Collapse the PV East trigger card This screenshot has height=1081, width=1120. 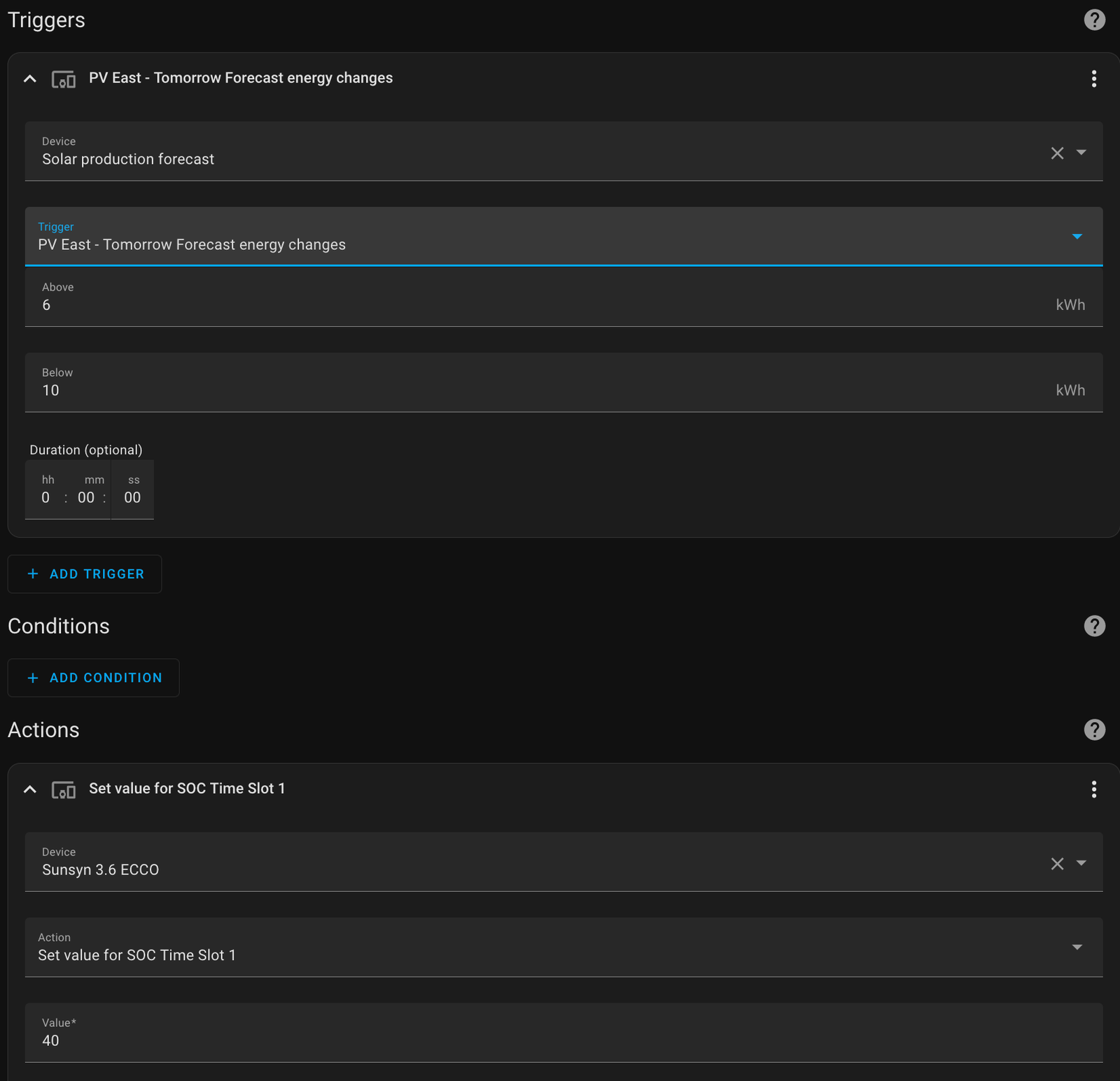click(29, 79)
